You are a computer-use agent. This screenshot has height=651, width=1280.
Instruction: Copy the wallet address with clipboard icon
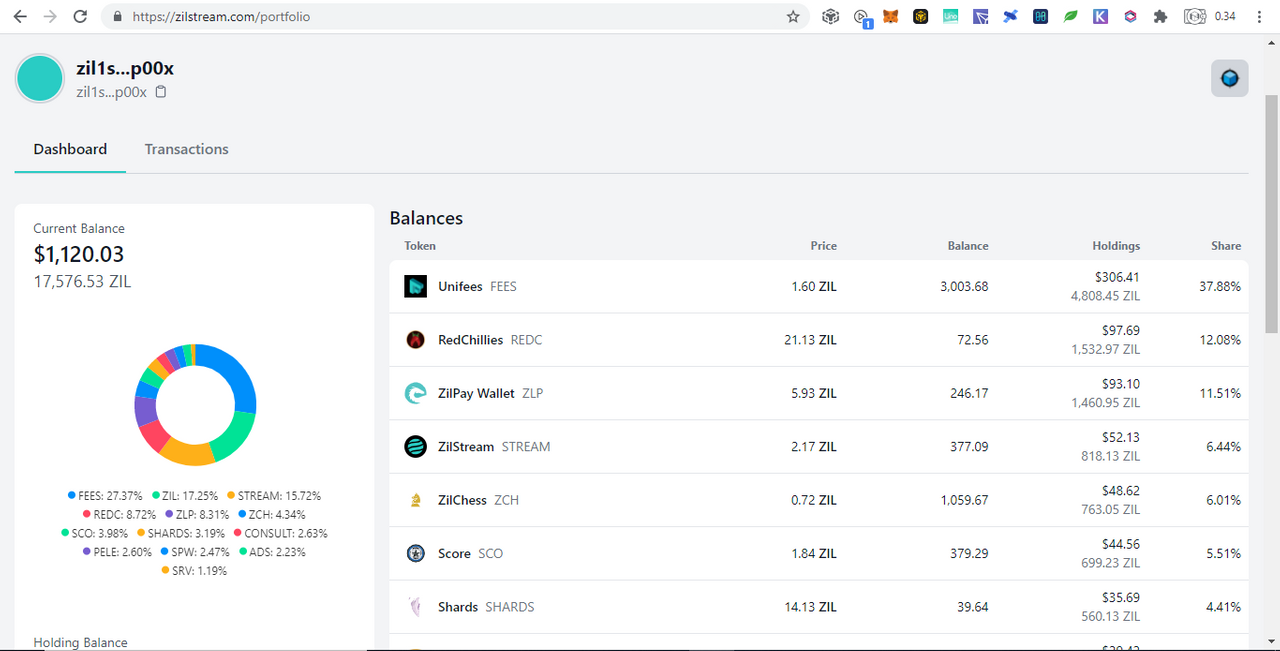point(161,92)
